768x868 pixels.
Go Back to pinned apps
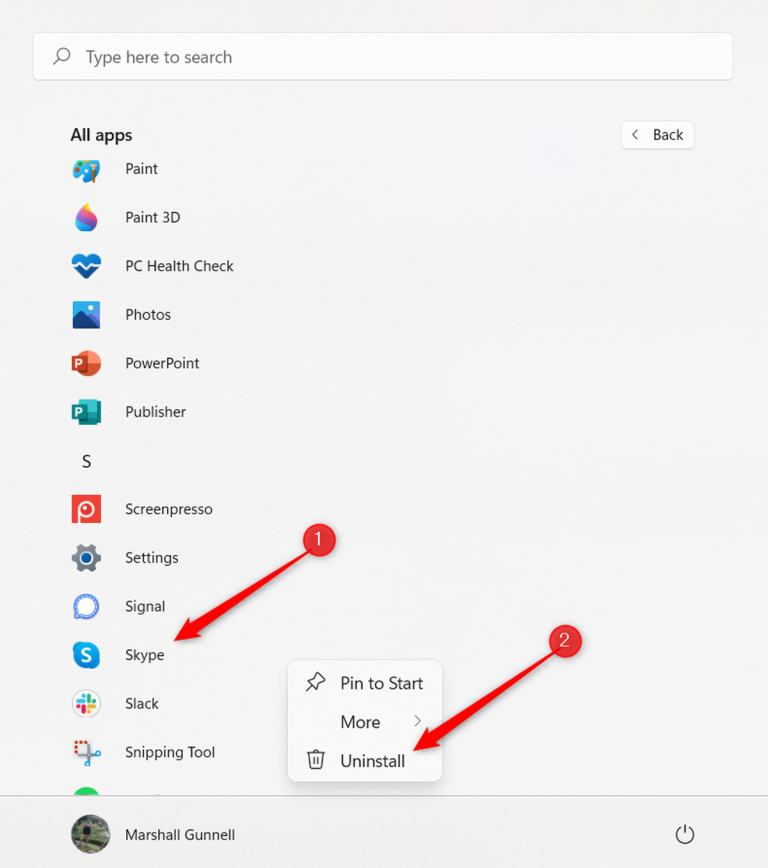657,135
